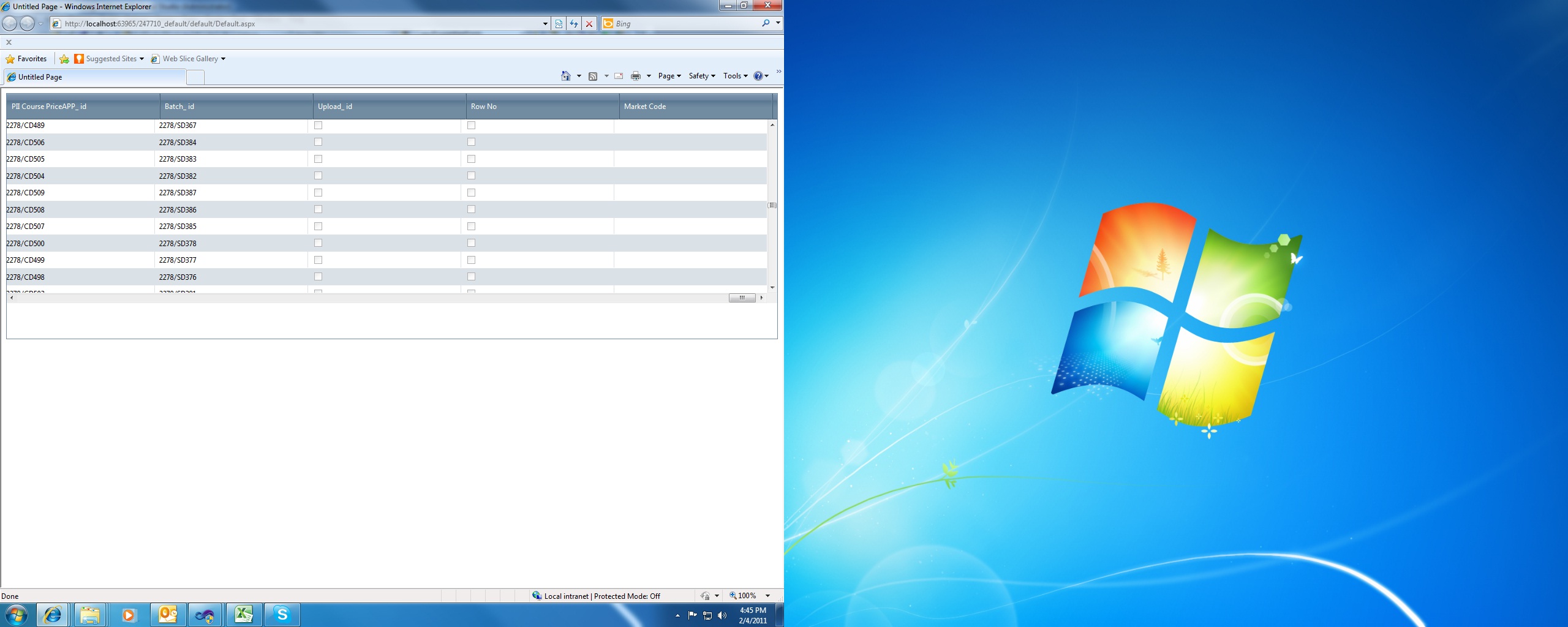
Task: Sort by Upload_id column header
Action: pyautogui.click(x=390, y=107)
